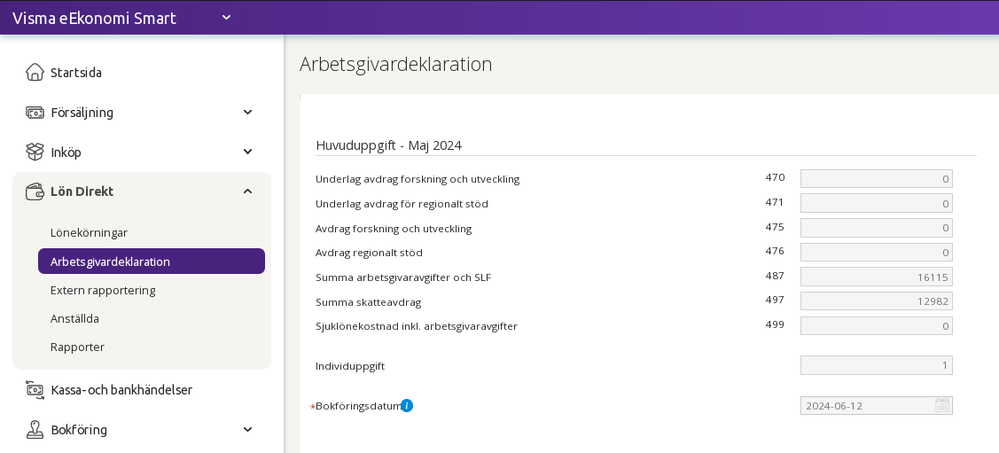Image resolution: width=999 pixels, height=453 pixels.
Task: Click the Arbetsgivardeklaration page heading
Action: 395,64
